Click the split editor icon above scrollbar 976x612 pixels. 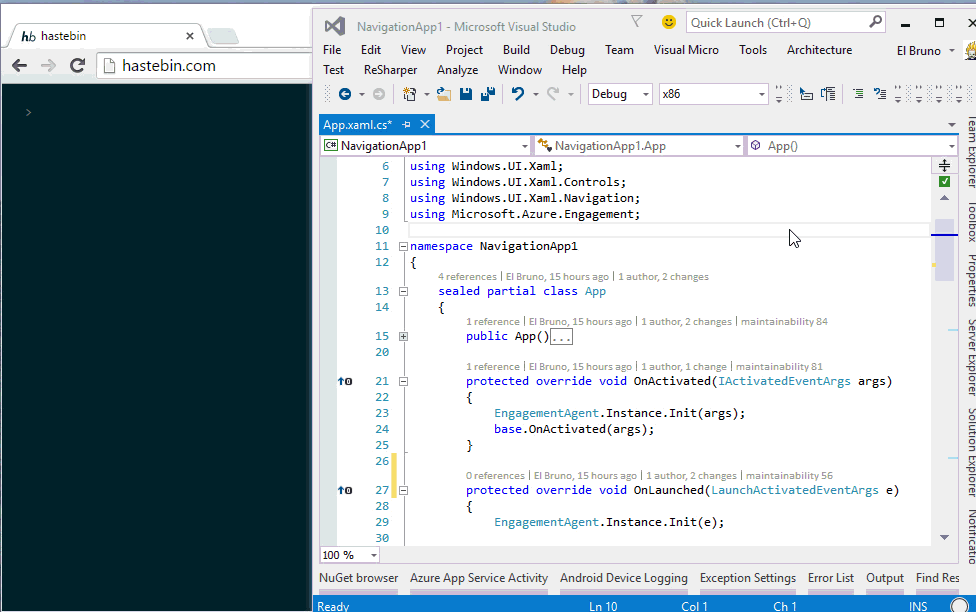(945, 165)
